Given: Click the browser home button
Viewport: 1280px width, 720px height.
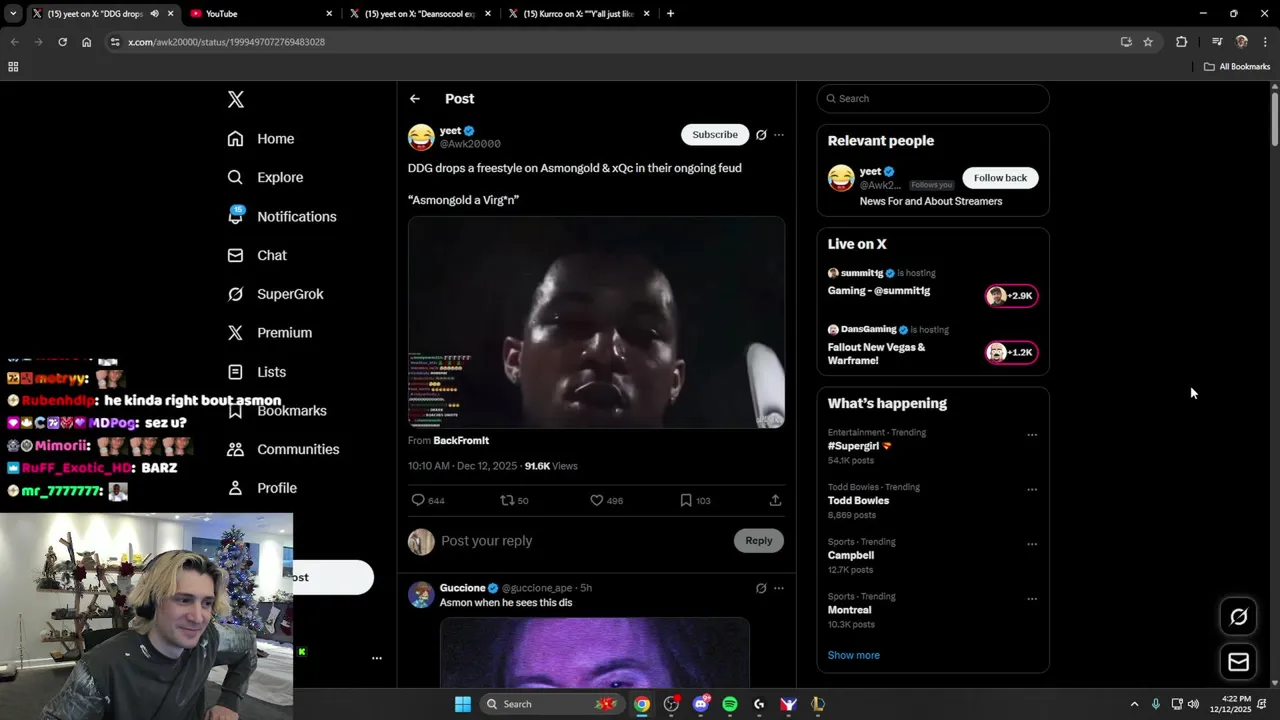Looking at the screenshot, I should click(87, 42).
